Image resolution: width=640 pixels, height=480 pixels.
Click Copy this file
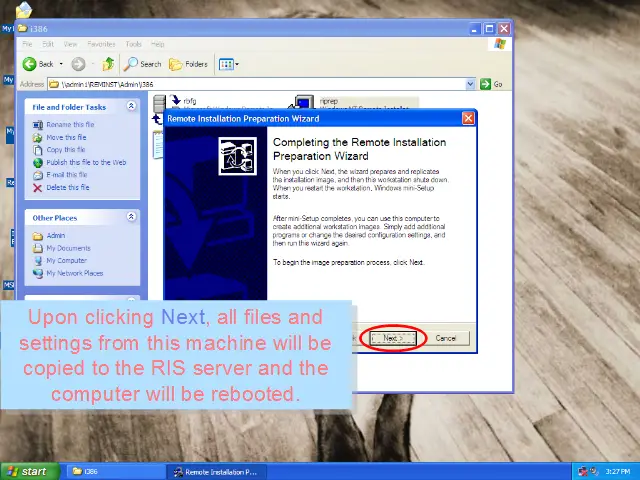click(x=66, y=149)
